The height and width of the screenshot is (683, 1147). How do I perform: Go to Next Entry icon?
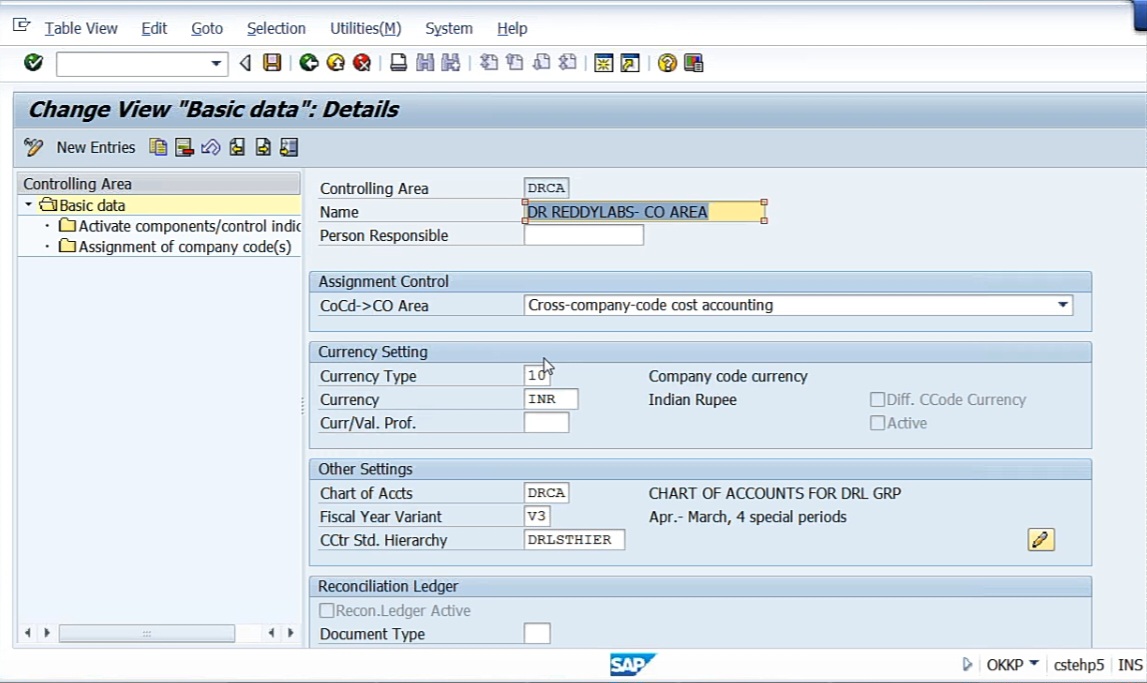pos(263,147)
